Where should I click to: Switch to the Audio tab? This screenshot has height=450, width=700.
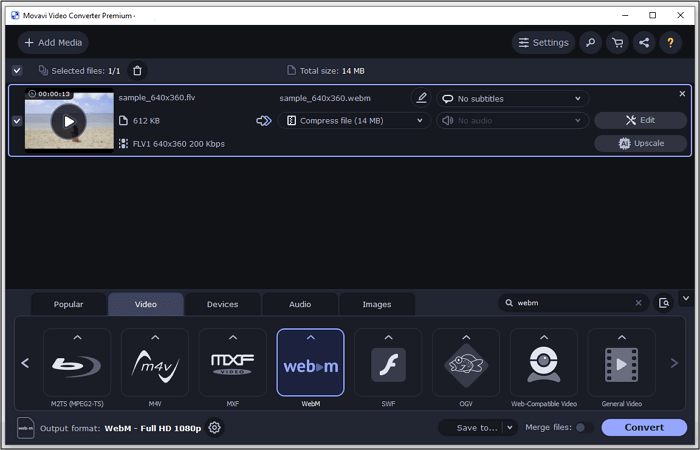pyautogui.click(x=300, y=304)
